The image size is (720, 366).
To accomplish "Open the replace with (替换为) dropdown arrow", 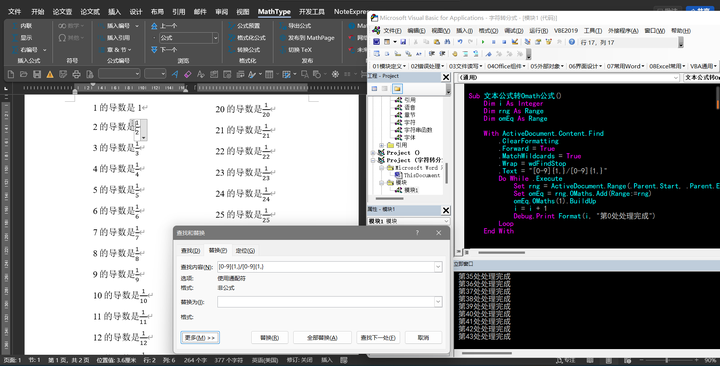I will [438, 302].
